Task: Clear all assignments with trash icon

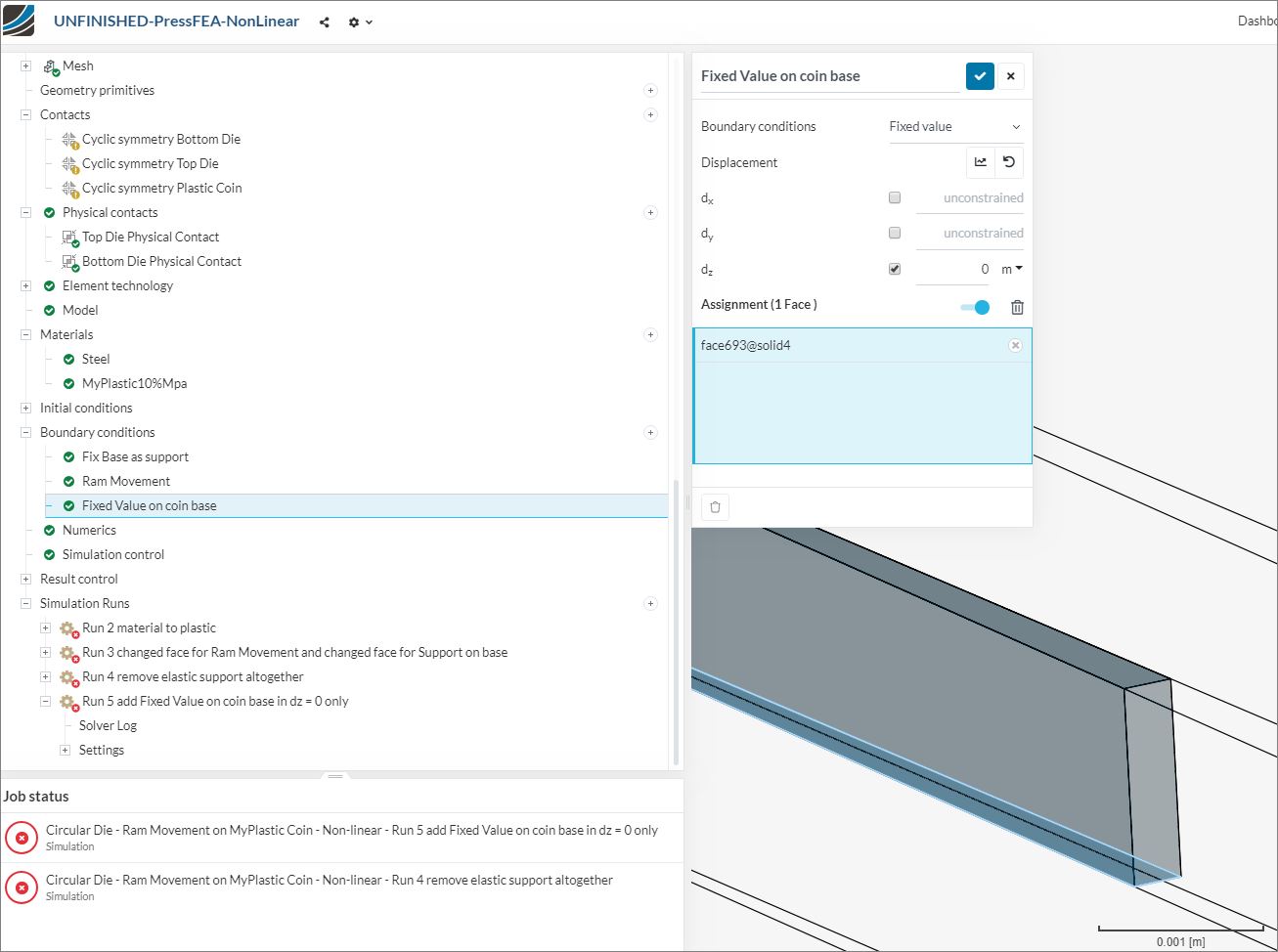Action: 1017,307
